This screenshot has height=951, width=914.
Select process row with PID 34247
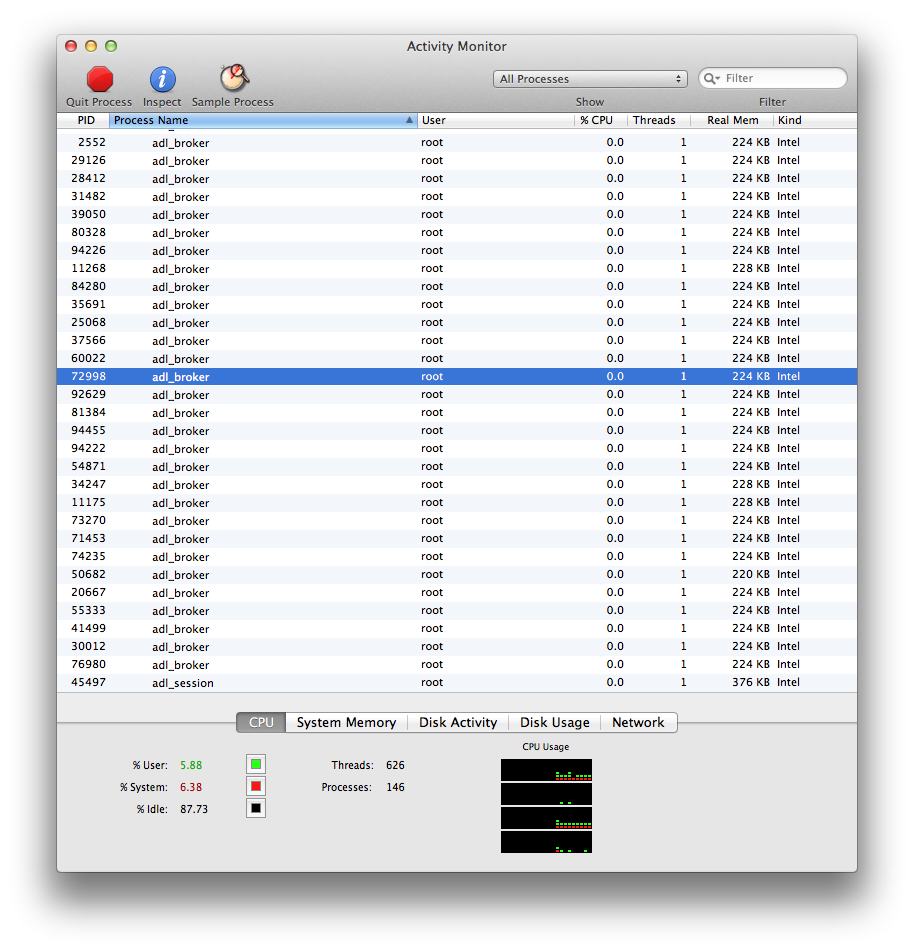[457, 485]
